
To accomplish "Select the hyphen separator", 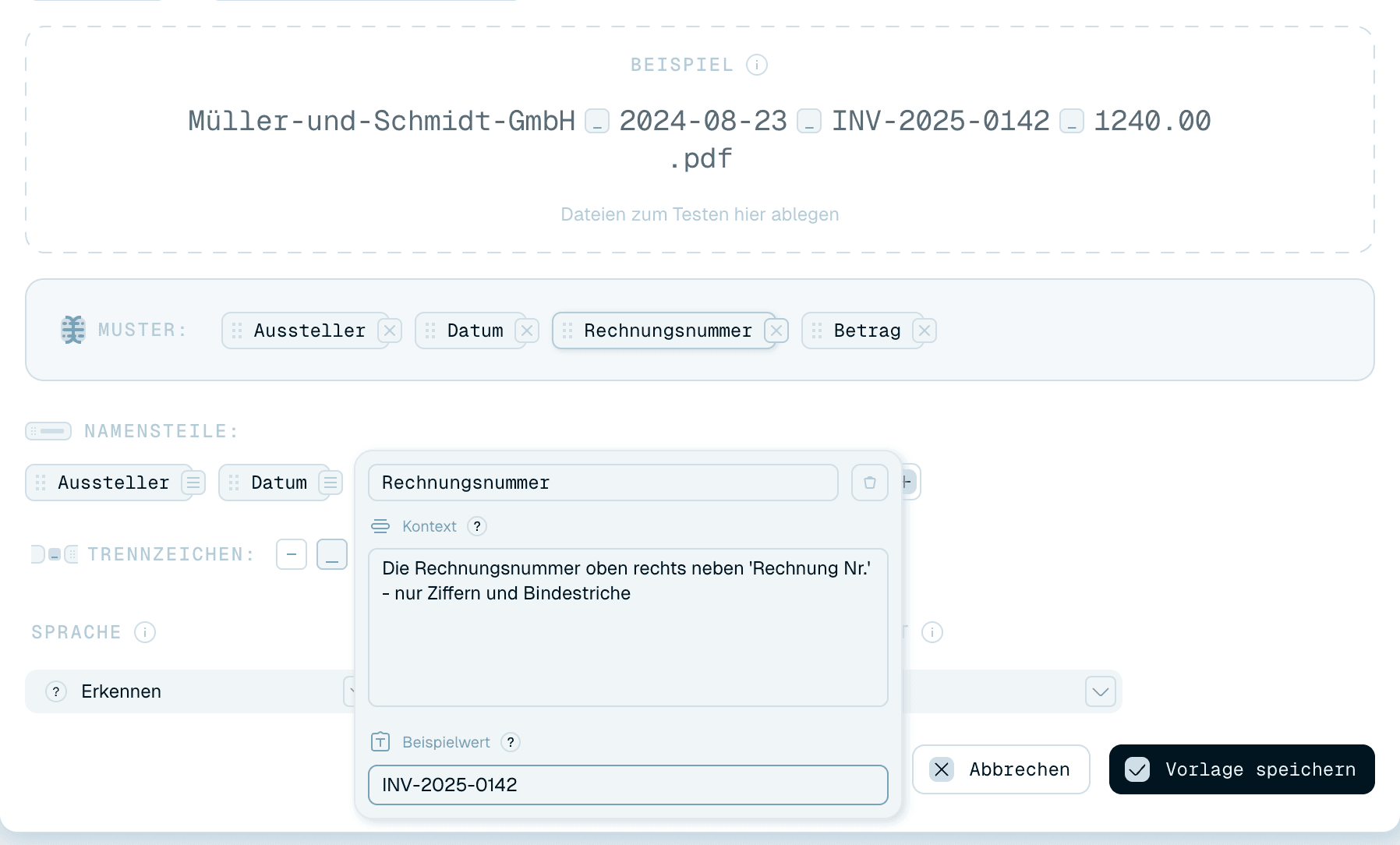I will [292, 554].
